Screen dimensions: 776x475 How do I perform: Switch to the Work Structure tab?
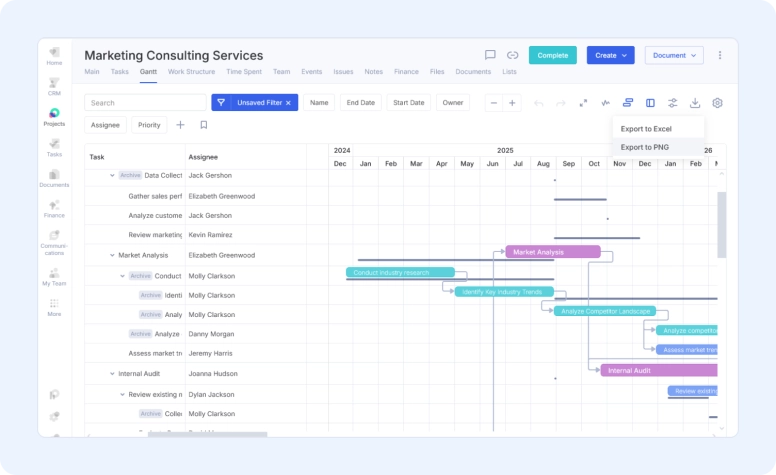[191, 72]
